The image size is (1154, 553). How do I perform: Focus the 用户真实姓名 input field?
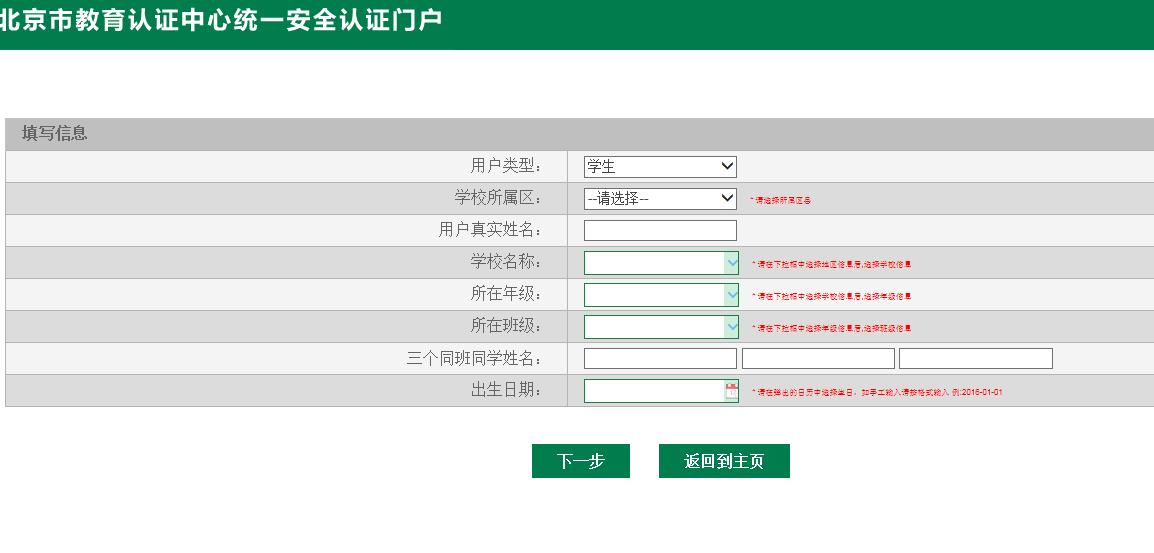click(660, 230)
